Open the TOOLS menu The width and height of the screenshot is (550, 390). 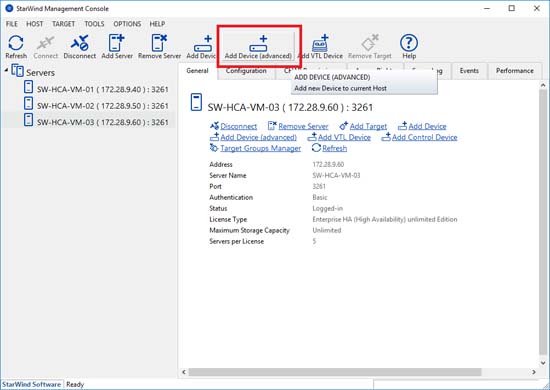(x=94, y=24)
